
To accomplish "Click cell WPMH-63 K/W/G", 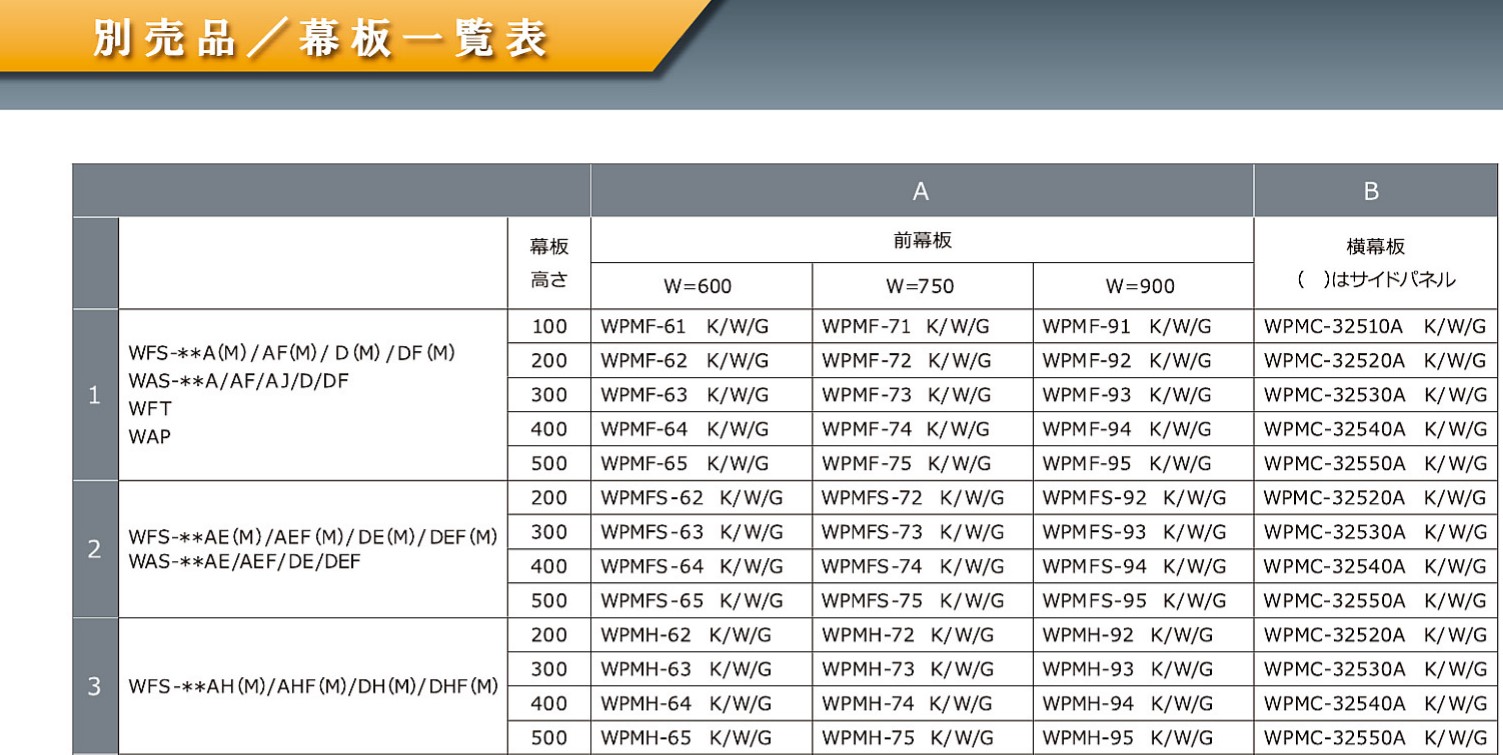I will pos(701,669).
